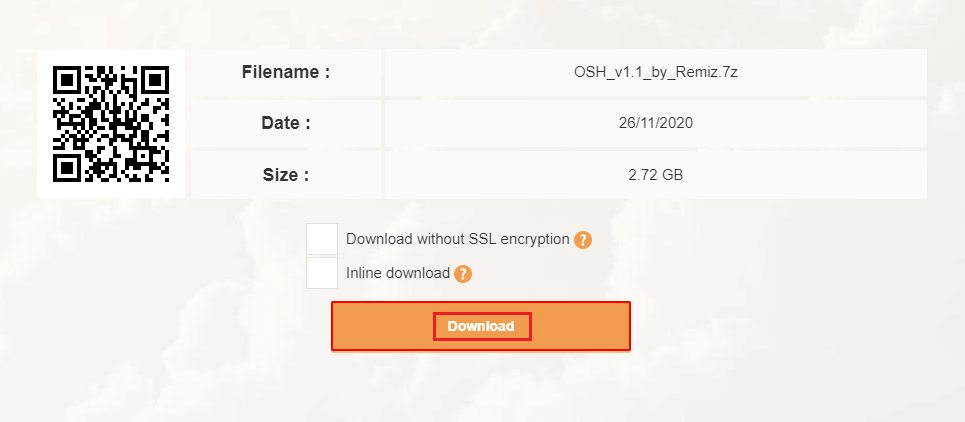Image resolution: width=965 pixels, height=422 pixels.
Task: Select the 2.72 GB size value
Action: pos(656,175)
